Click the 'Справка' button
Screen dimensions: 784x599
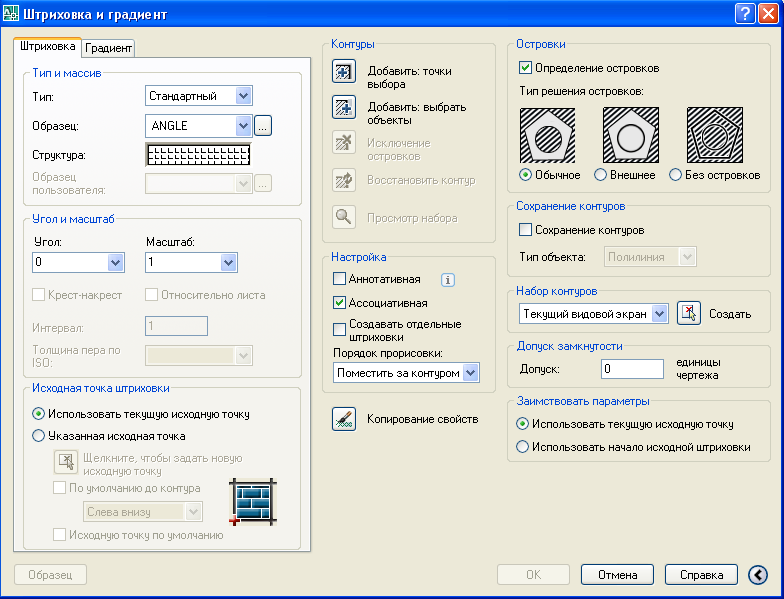pos(702,575)
